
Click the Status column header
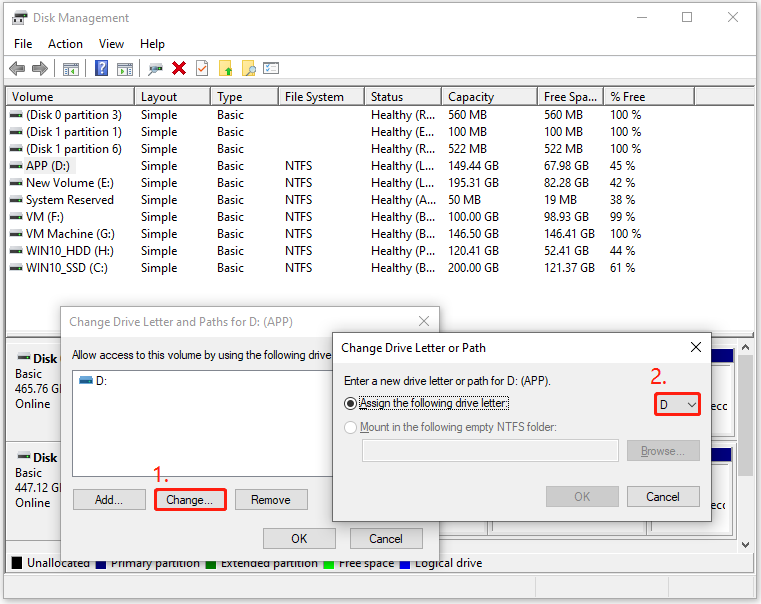coord(403,97)
